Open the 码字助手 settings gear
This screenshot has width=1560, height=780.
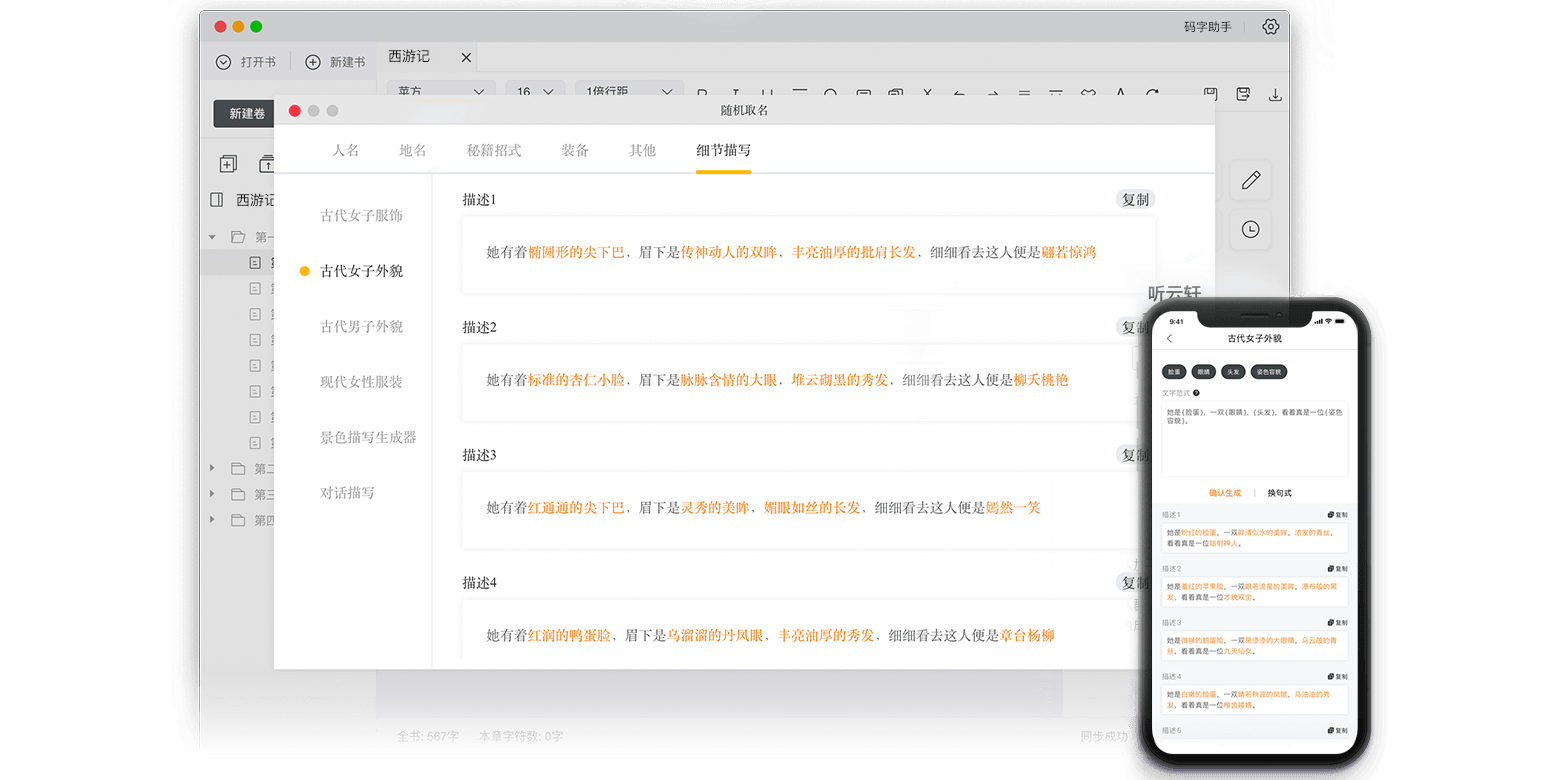(x=1270, y=27)
